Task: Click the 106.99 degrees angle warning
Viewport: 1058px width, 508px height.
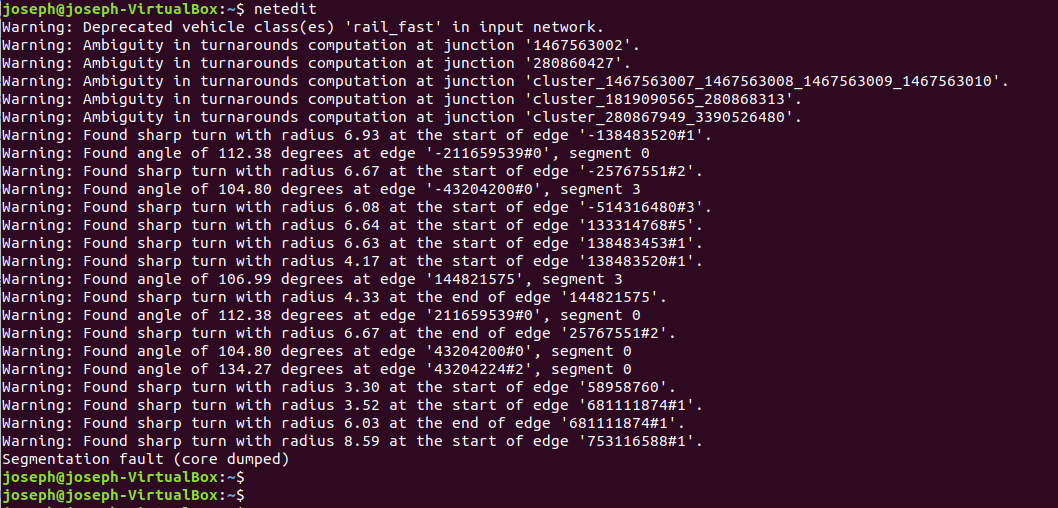Action: click(x=311, y=279)
